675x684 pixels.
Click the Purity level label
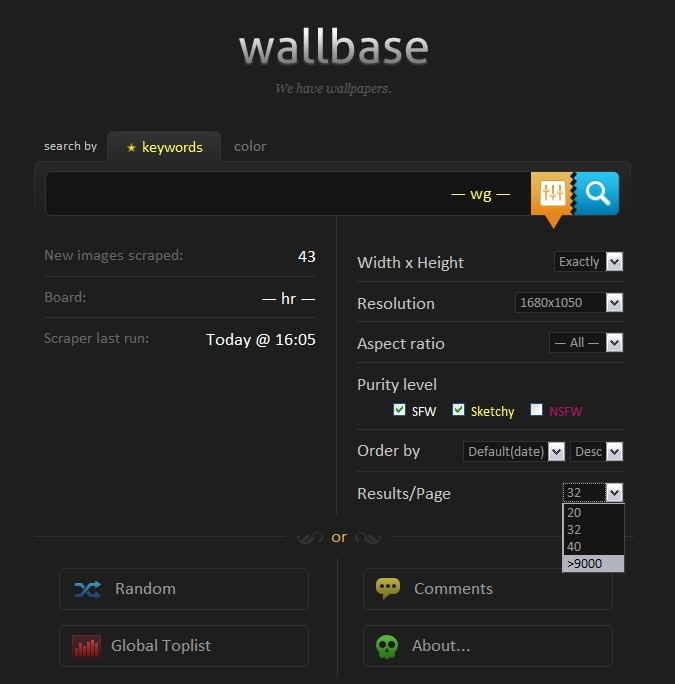coord(397,385)
